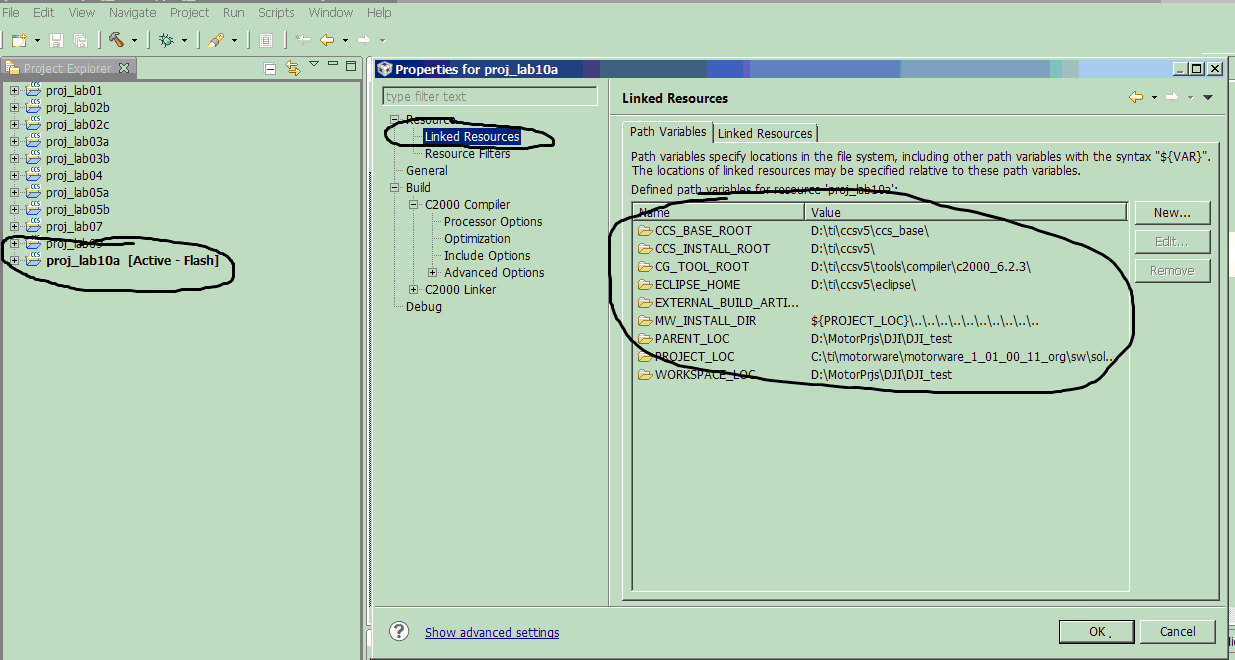
Task: Click the help question mark icon
Action: click(x=399, y=631)
